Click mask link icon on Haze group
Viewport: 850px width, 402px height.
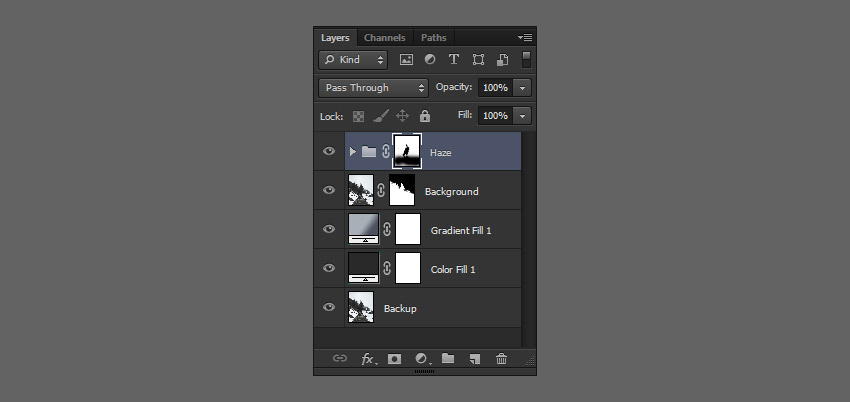pos(385,152)
